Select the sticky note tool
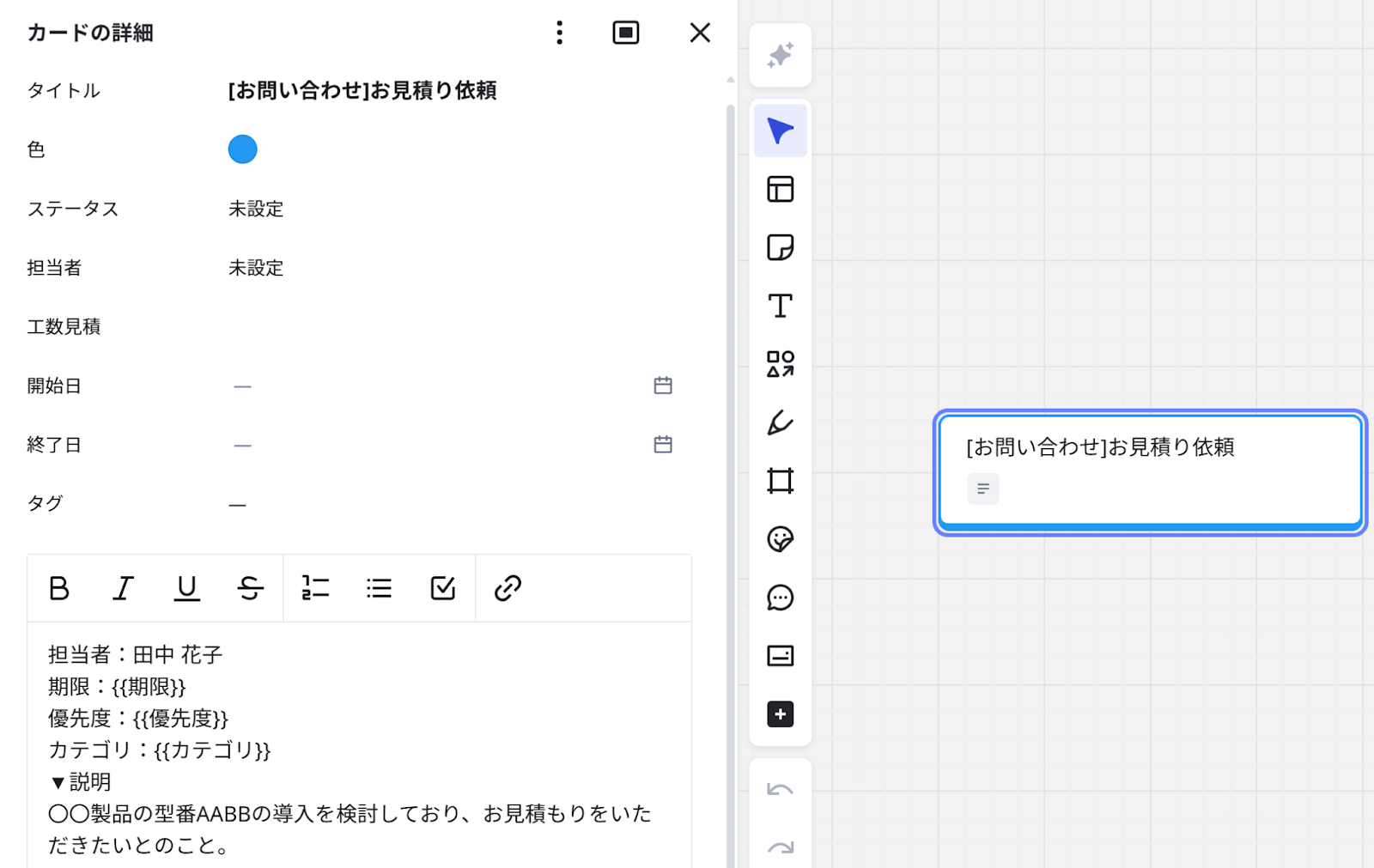The width and height of the screenshot is (1374, 868). click(x=780, y=247)
